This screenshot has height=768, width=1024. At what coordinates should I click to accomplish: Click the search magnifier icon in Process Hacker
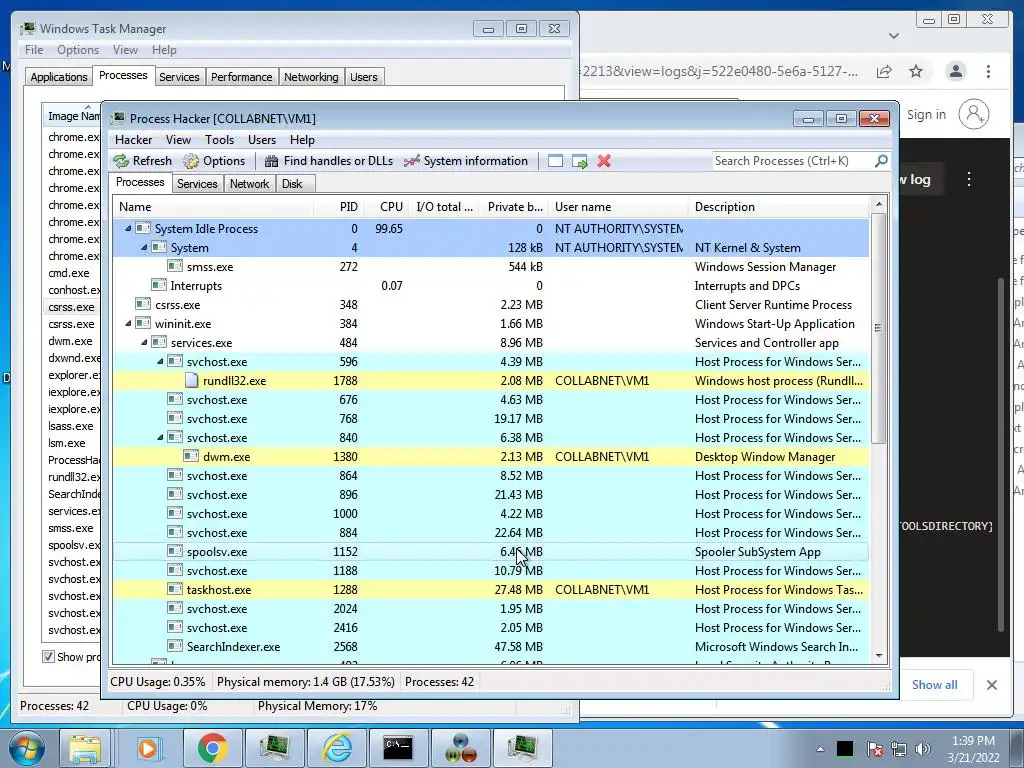point(880,161)
